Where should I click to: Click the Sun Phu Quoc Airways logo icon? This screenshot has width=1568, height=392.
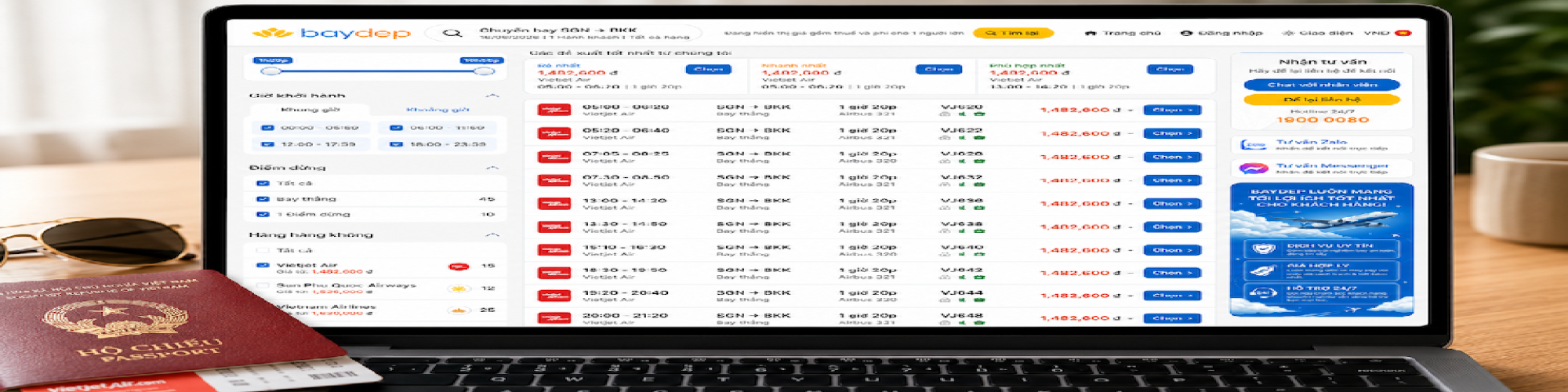[458, 289]
